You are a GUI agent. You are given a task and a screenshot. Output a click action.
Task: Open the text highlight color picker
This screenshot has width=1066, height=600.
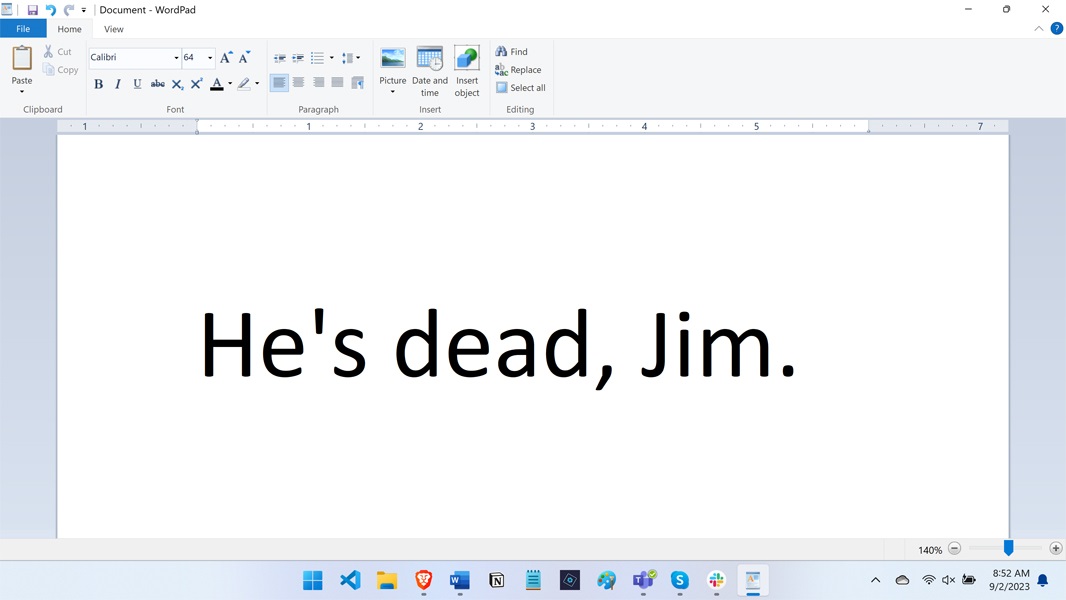click(256, 84)
